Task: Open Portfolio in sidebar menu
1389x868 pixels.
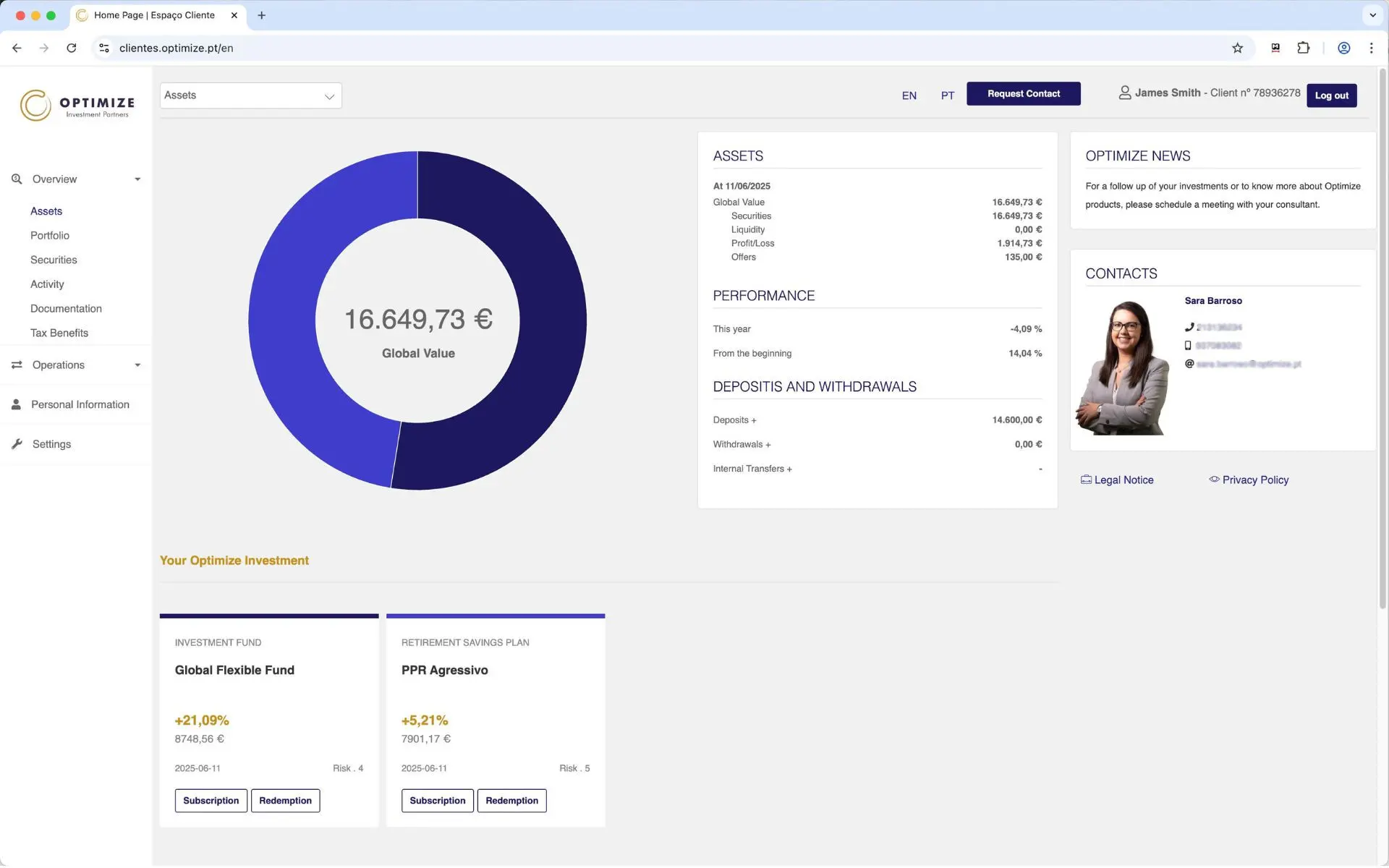Action: (50, 236)
